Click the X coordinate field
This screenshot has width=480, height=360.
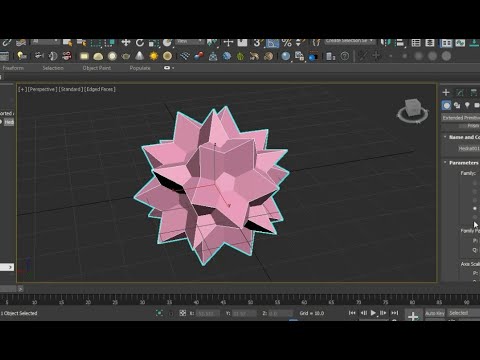208,313
